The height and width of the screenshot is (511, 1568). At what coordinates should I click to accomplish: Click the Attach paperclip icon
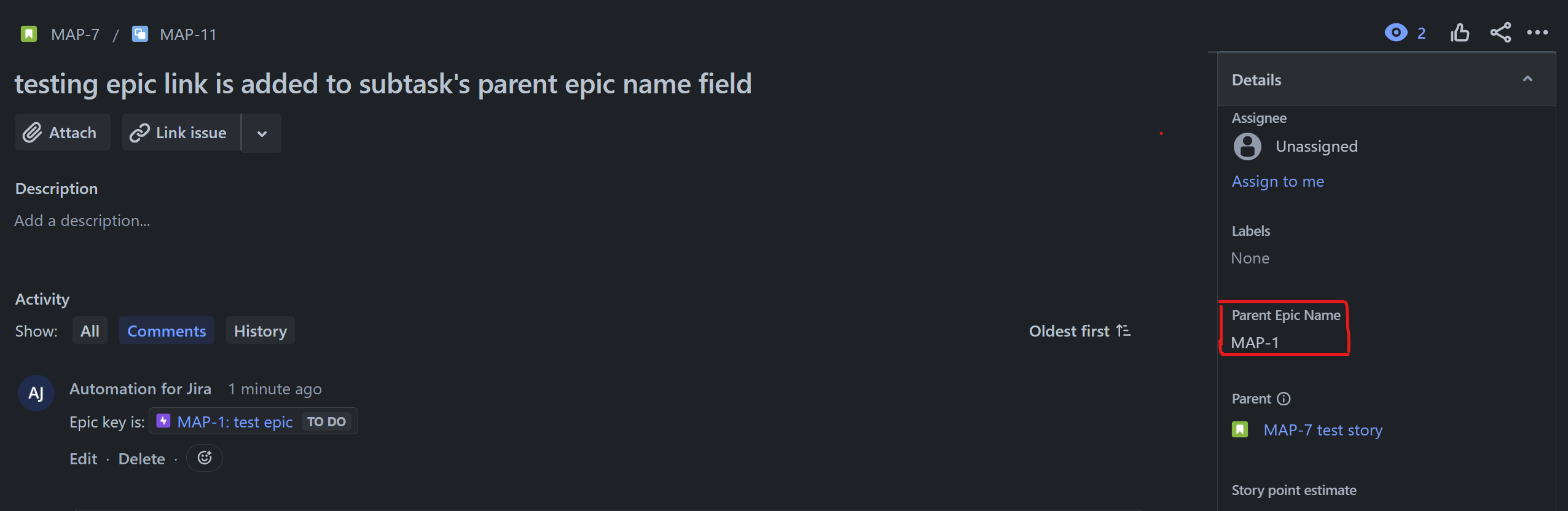(33, 132)
